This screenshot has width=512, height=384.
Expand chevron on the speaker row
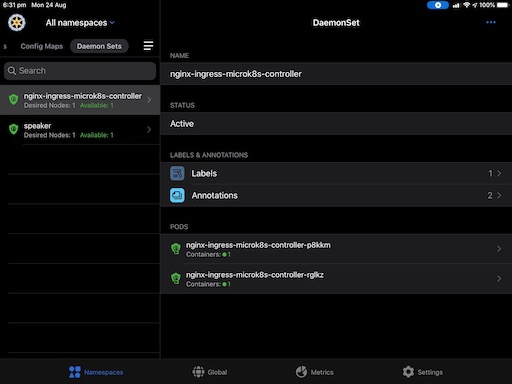click(149, 130)
